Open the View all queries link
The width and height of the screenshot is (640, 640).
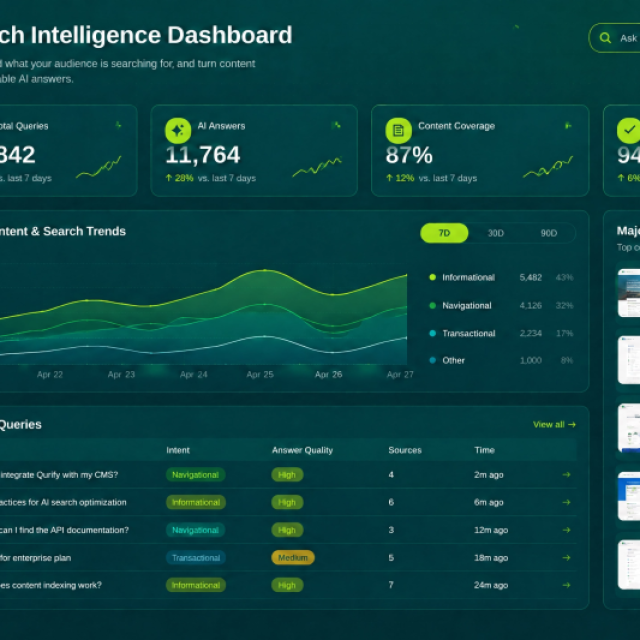pos(554,424)
